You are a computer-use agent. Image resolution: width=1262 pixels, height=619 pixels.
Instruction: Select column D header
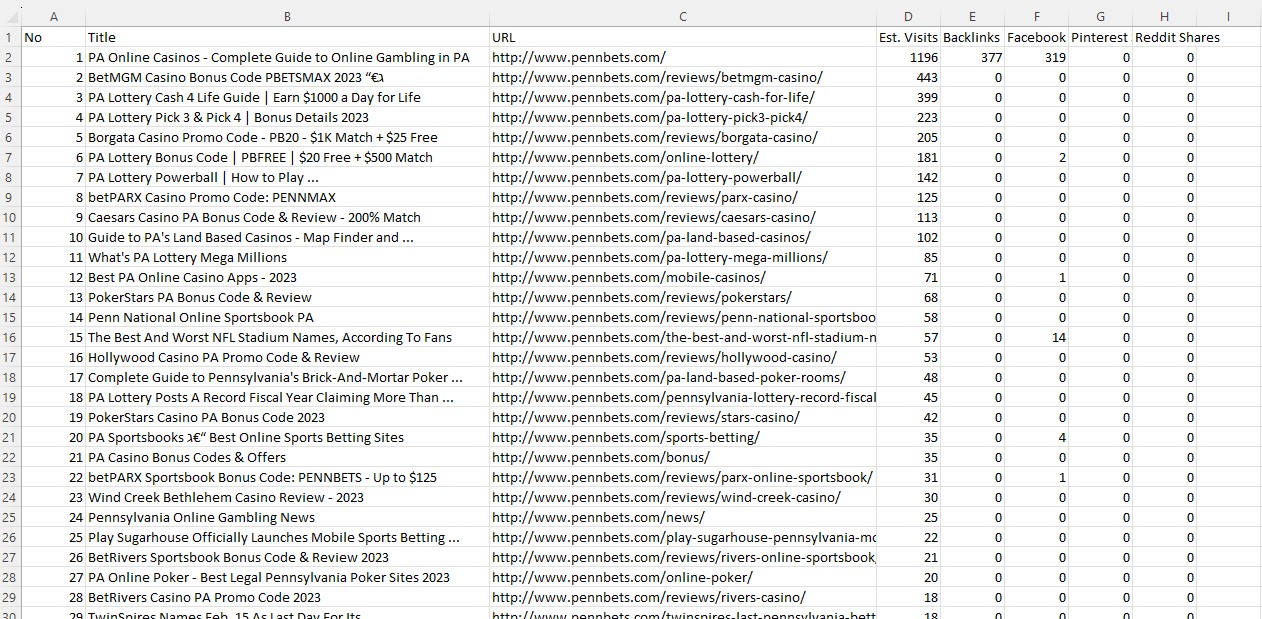[908, 17]
